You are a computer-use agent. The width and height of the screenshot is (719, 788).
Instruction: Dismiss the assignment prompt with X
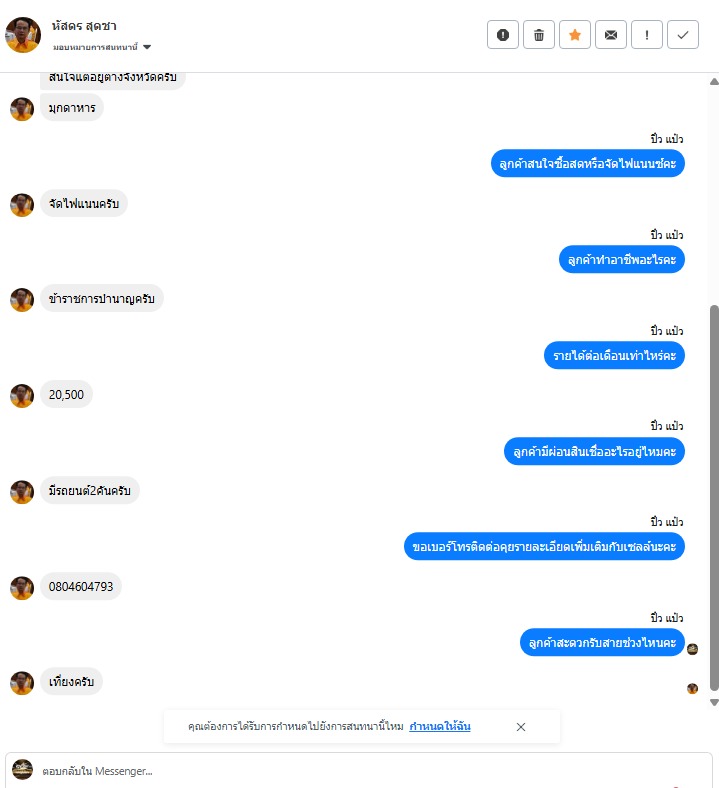point(521,727)
